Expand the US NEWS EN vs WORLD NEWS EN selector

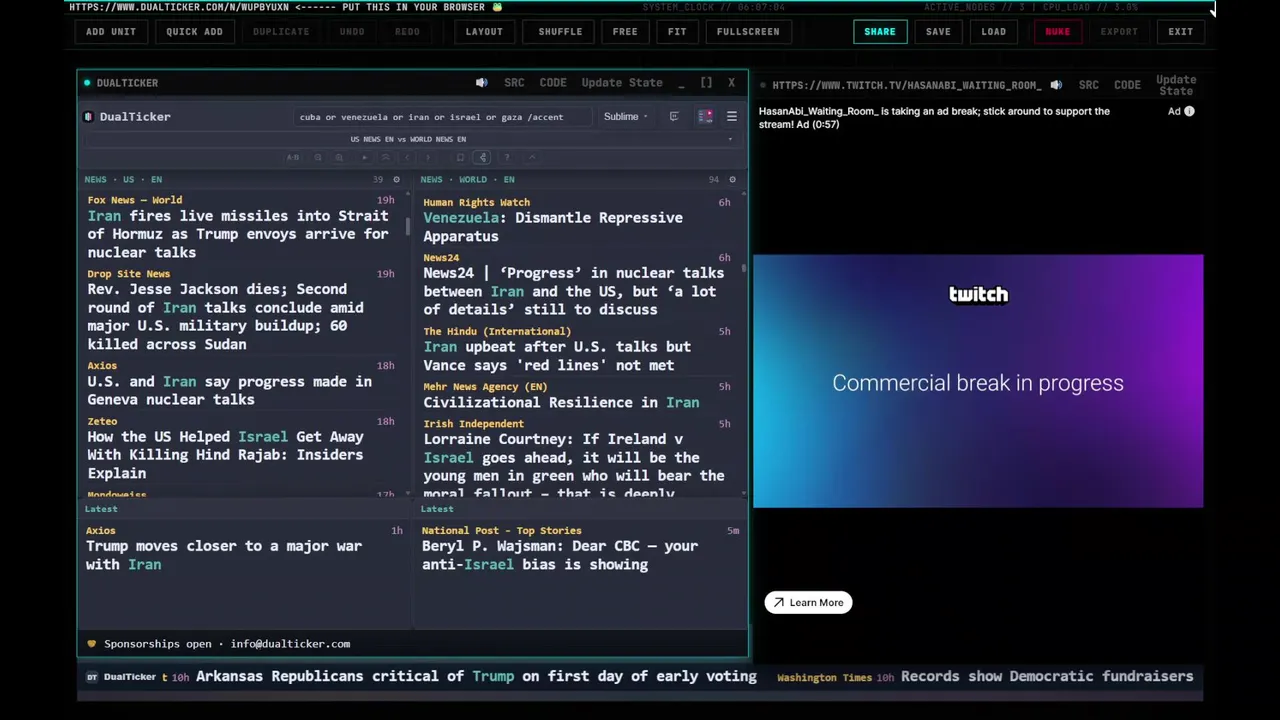(414, 139)
